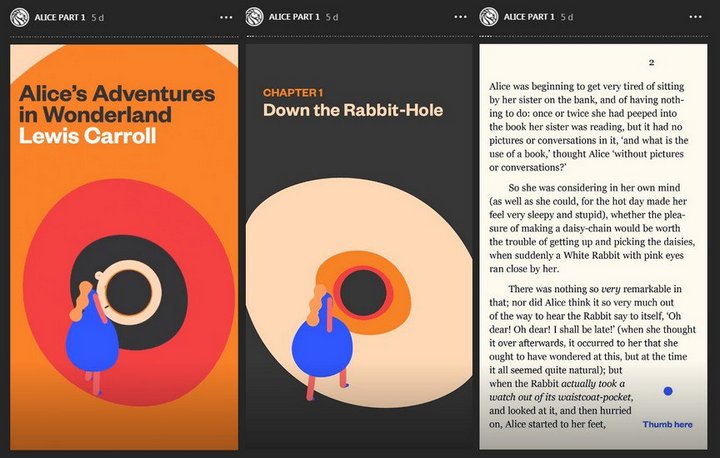The width and height of the screenshot is (720, 458).
Task: Open the three-dot menu on the first story
Action: click(x=226, y=17)
